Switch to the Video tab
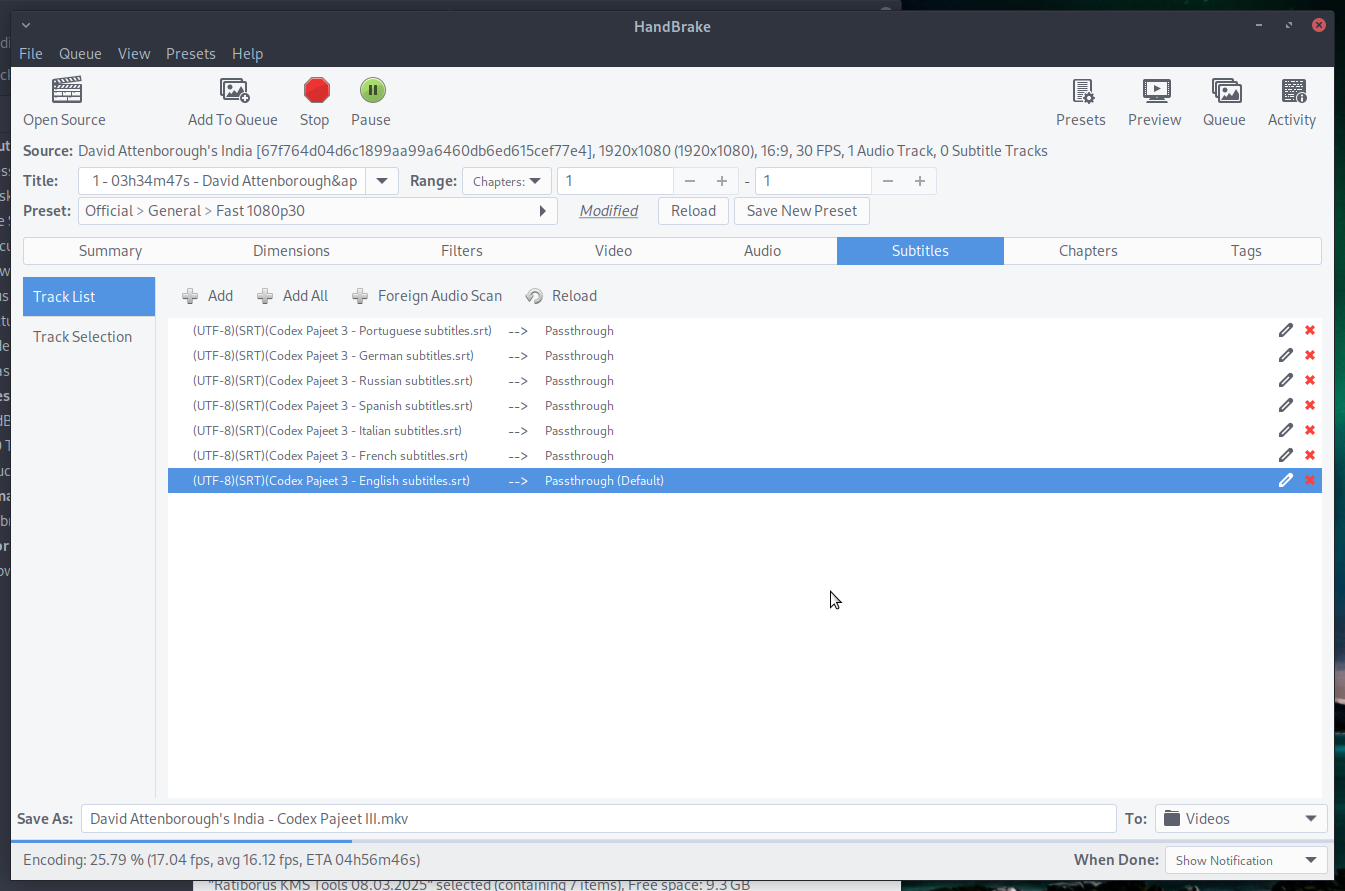Viewport: 1345px width, 891px height. pos(613,251)
